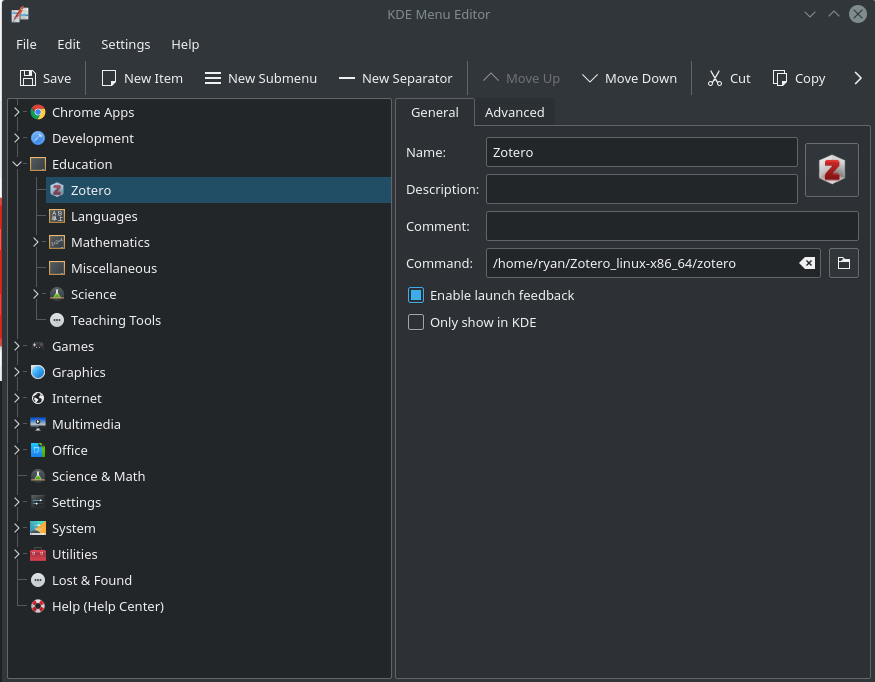Change the Zotero application icon button
The width and height of the screenshot is (875, 682).
pos(831,170)
